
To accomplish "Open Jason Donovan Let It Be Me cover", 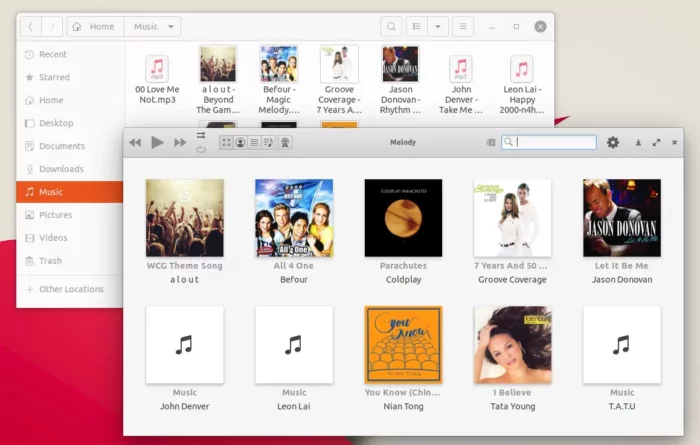I will (x=622, y=218).
